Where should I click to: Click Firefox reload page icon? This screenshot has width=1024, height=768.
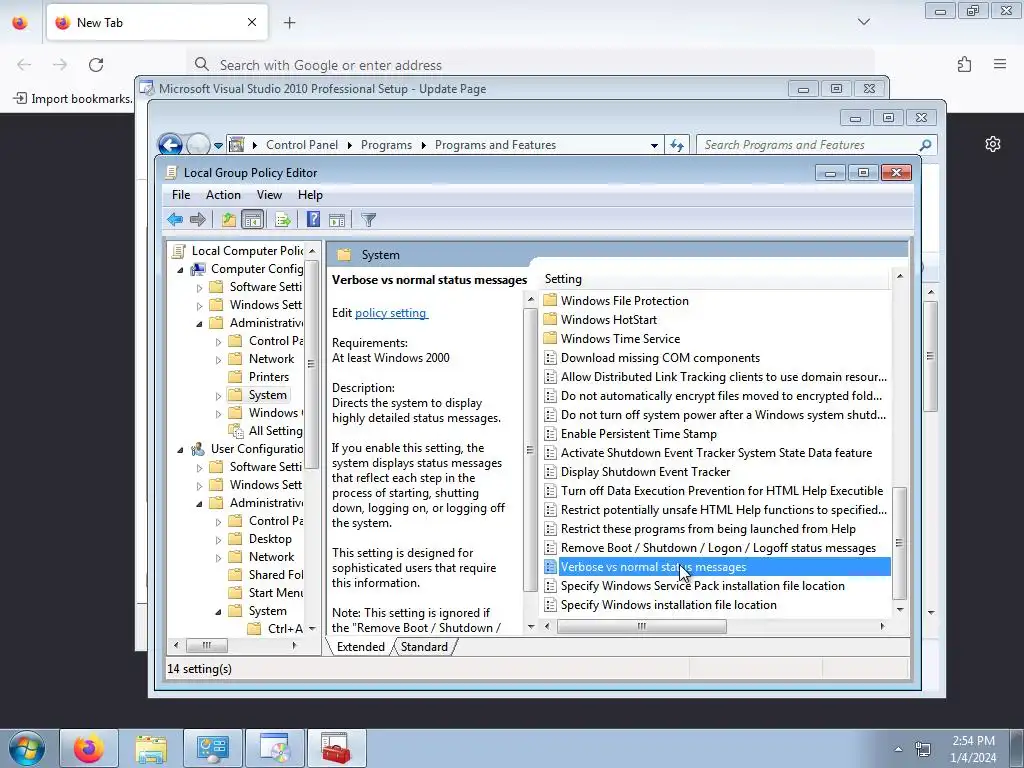96,65
